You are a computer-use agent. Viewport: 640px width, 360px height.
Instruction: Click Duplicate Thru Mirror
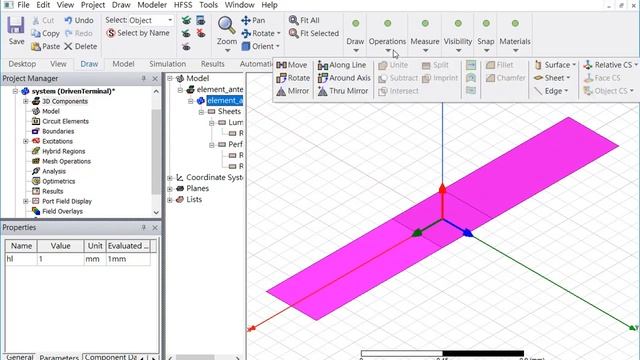coord(343,91)
